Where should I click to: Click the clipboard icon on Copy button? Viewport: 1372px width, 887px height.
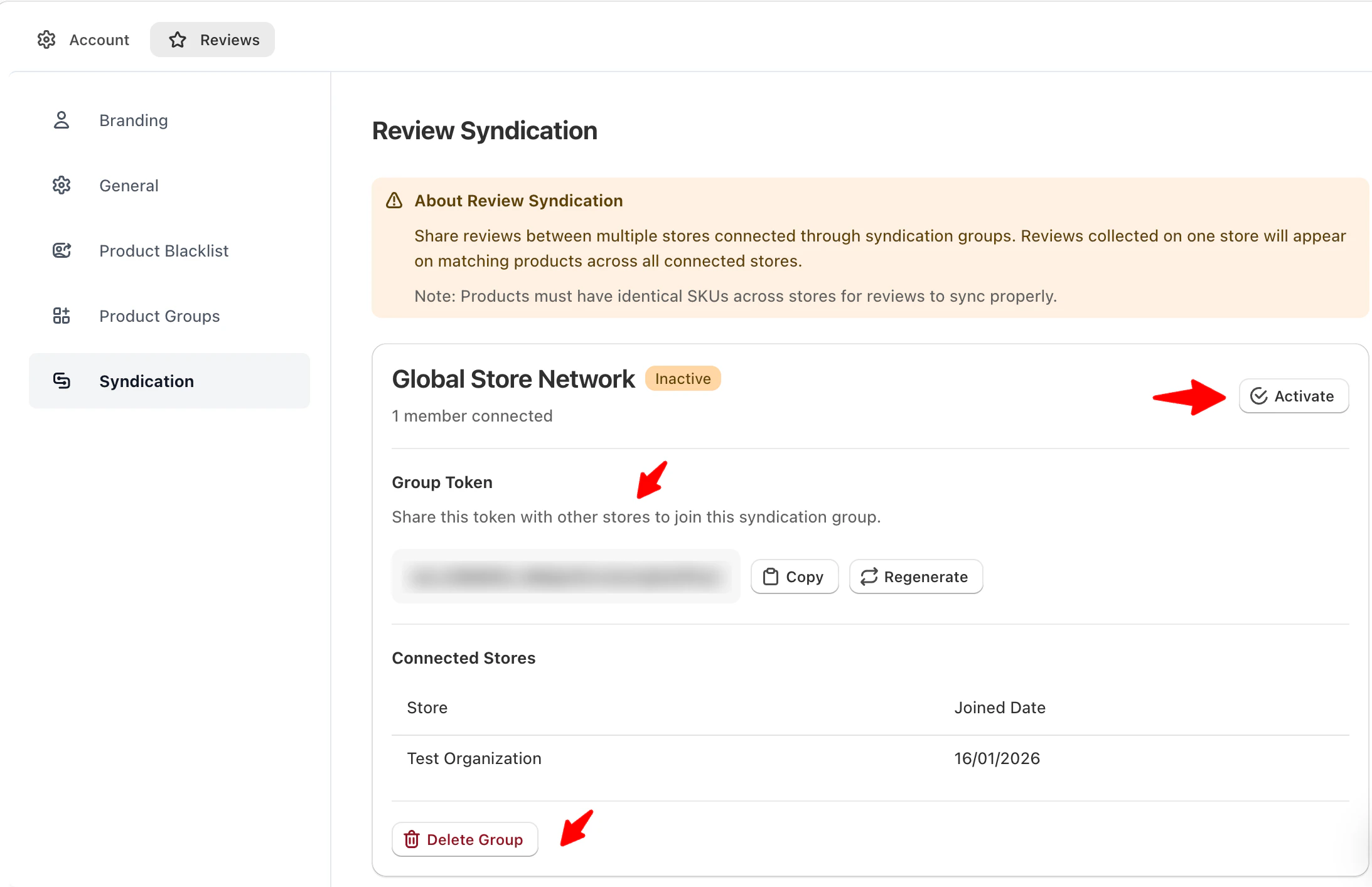coord(771,576)
